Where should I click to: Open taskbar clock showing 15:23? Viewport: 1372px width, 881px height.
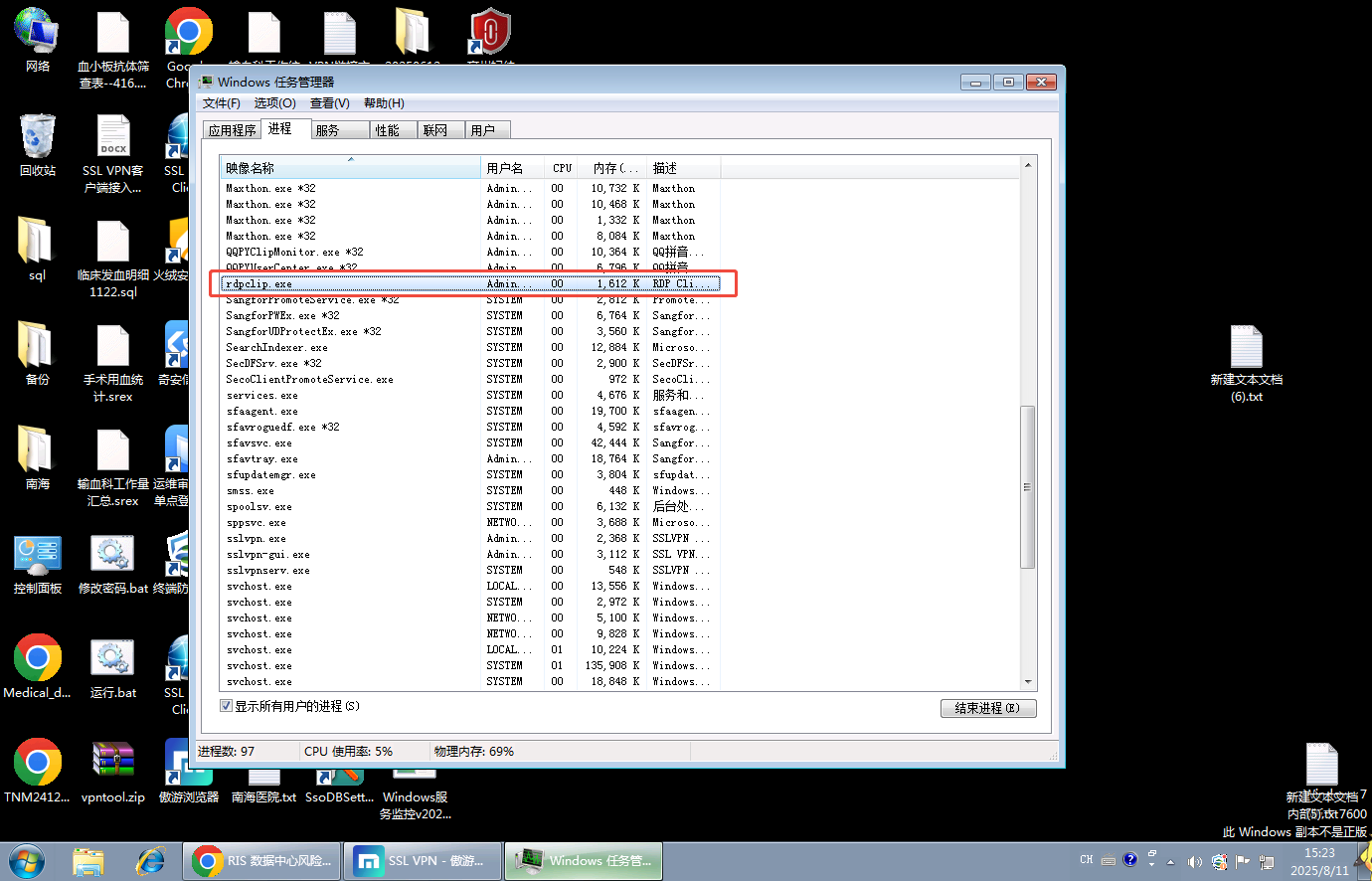[x=1319, y=861]
